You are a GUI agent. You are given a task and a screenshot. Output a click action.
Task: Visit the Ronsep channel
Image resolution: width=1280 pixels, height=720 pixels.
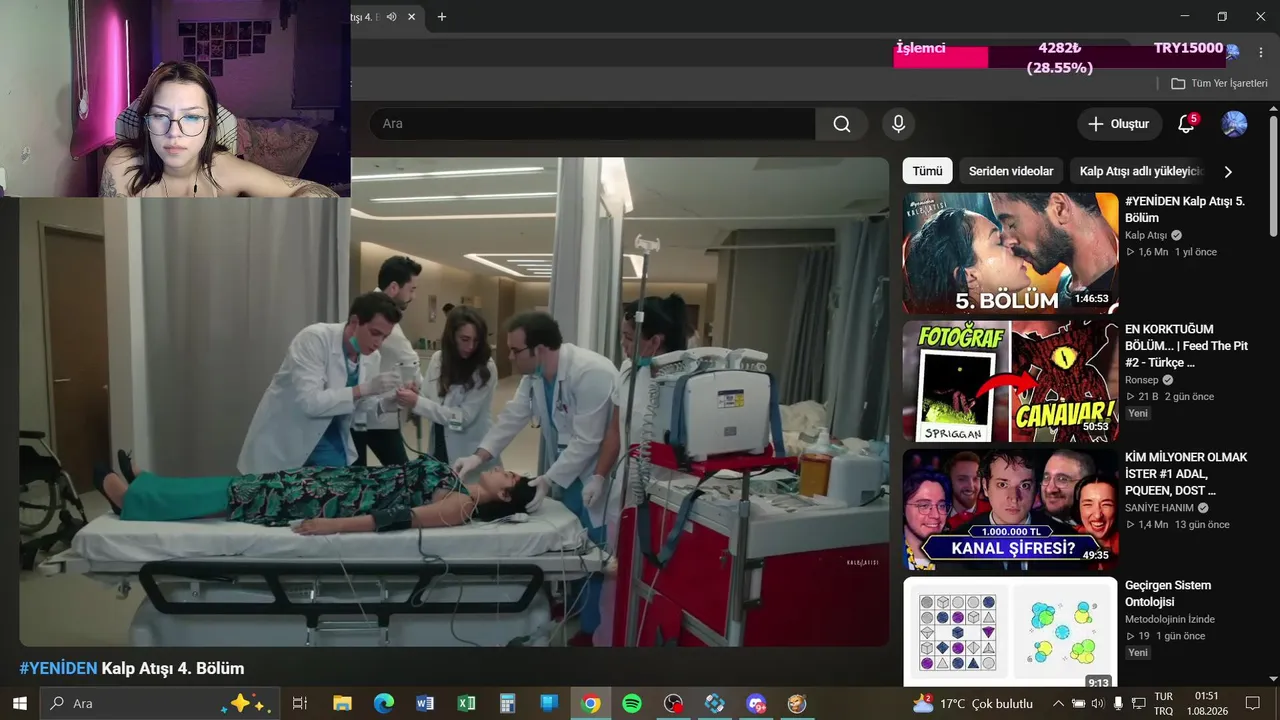(x=1142, y=380)
